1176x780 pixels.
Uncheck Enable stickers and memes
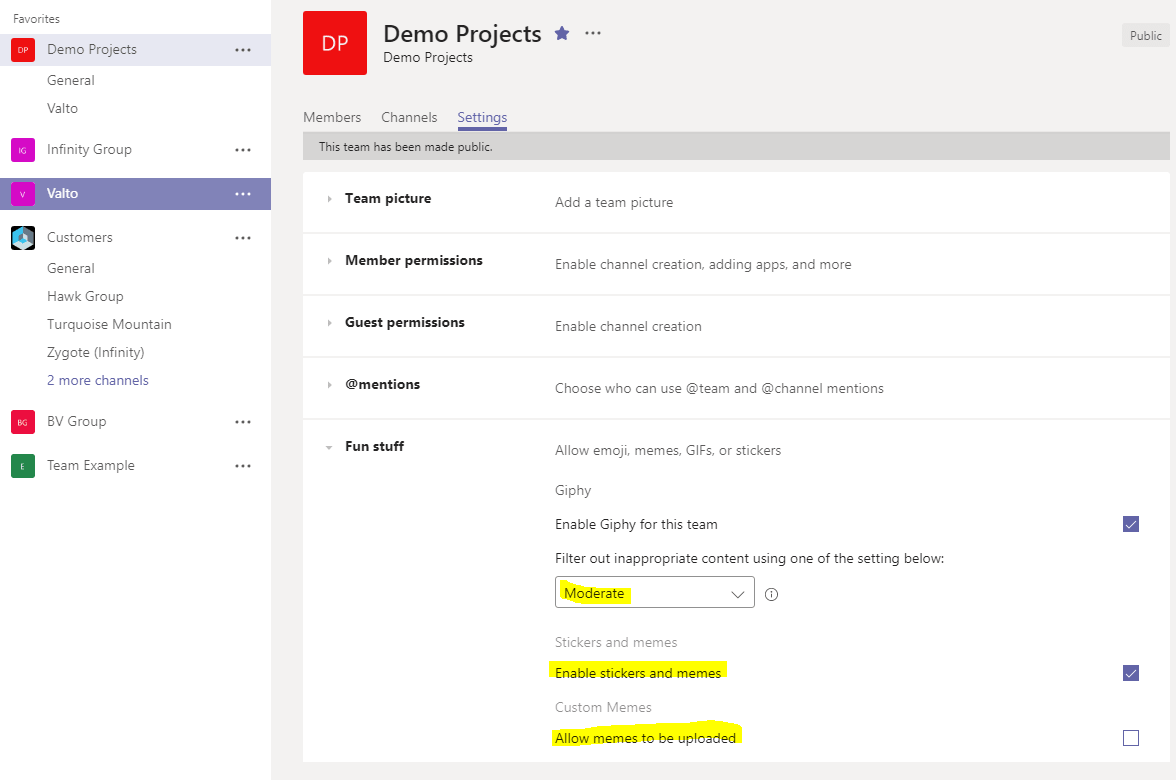coord(1131,673)
